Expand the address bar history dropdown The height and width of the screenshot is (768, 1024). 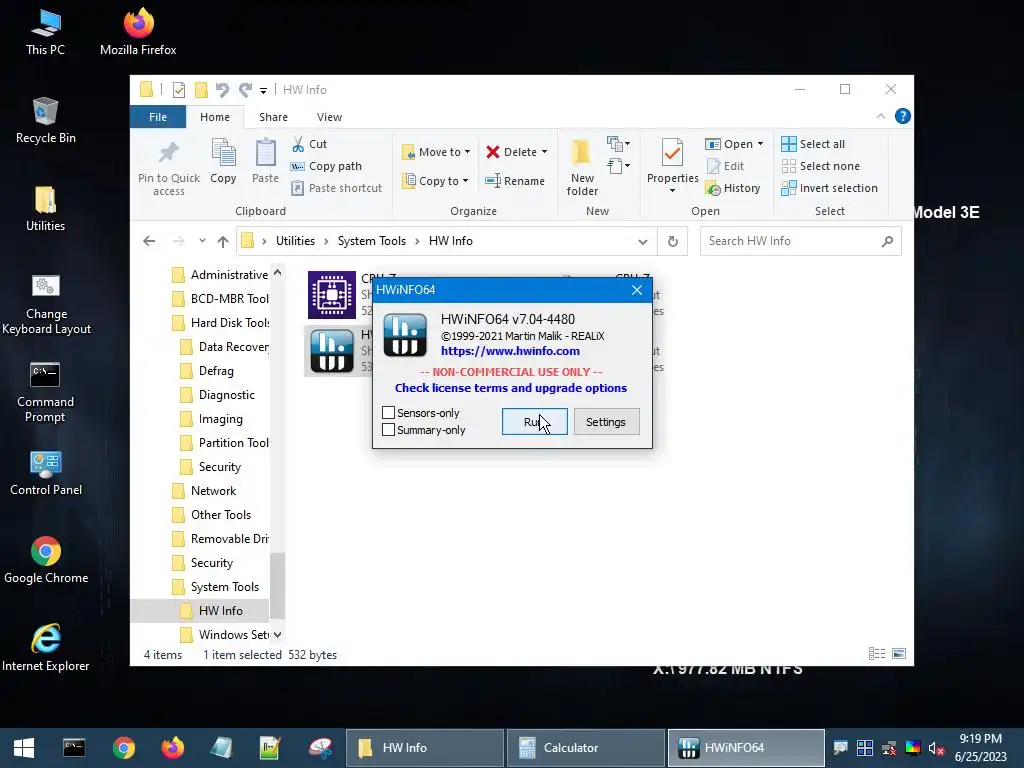click(x=643, y=242)
